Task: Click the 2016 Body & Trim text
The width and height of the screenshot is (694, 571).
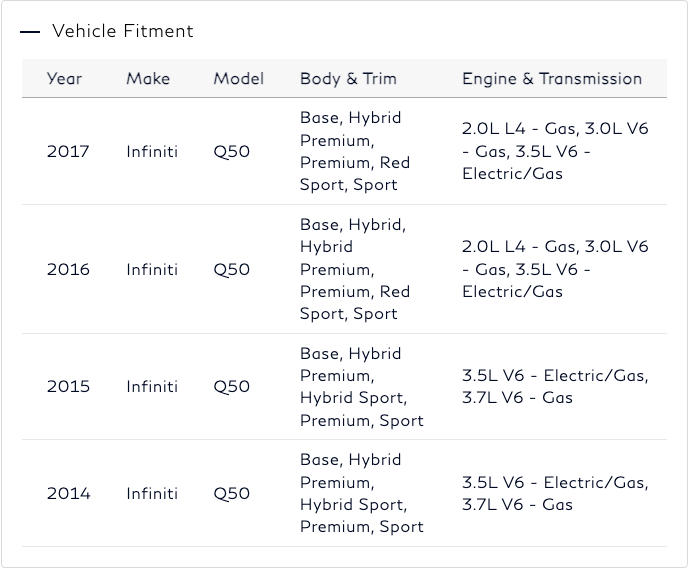Action: (x=354, y=270)
